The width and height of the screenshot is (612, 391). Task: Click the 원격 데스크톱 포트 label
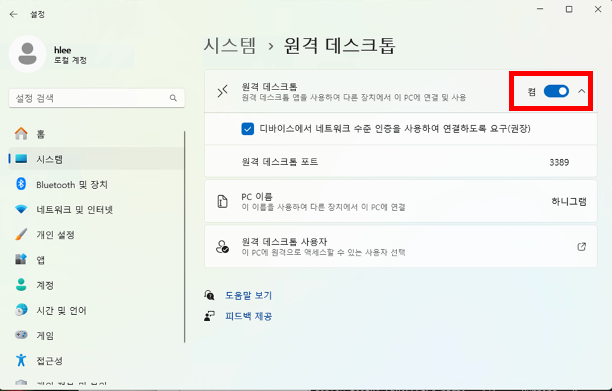pos(279,162)
